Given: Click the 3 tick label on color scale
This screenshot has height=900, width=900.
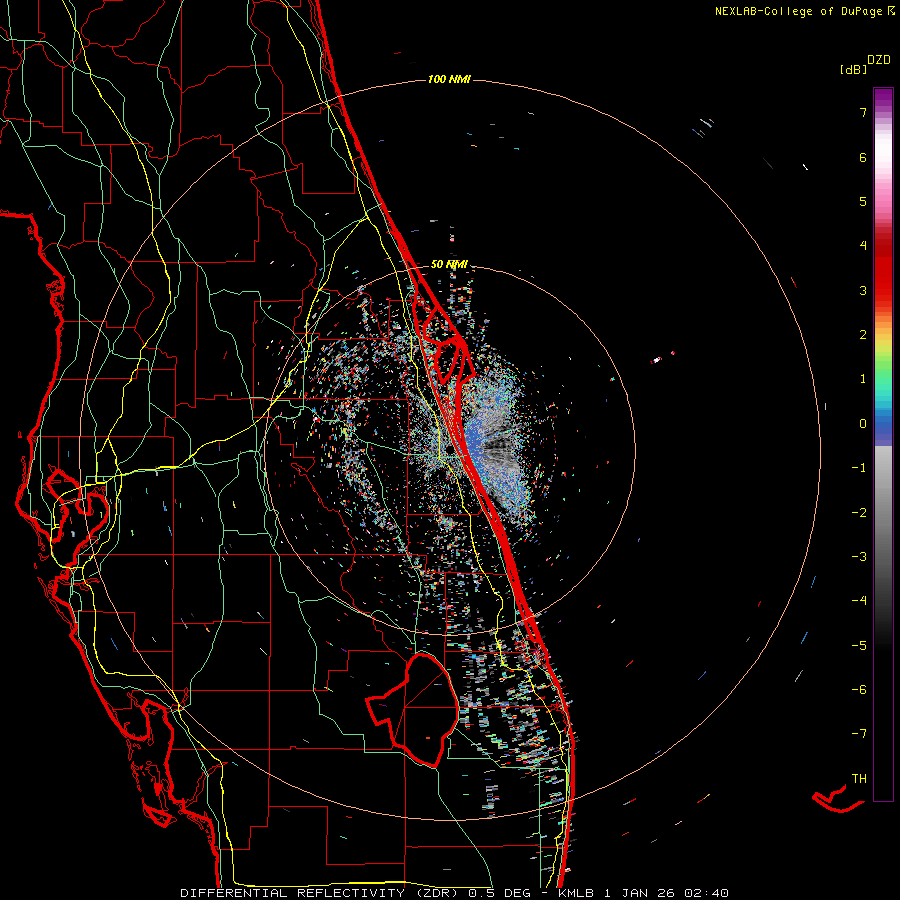Looking at the screenshot, I should (x=863, y=290).
